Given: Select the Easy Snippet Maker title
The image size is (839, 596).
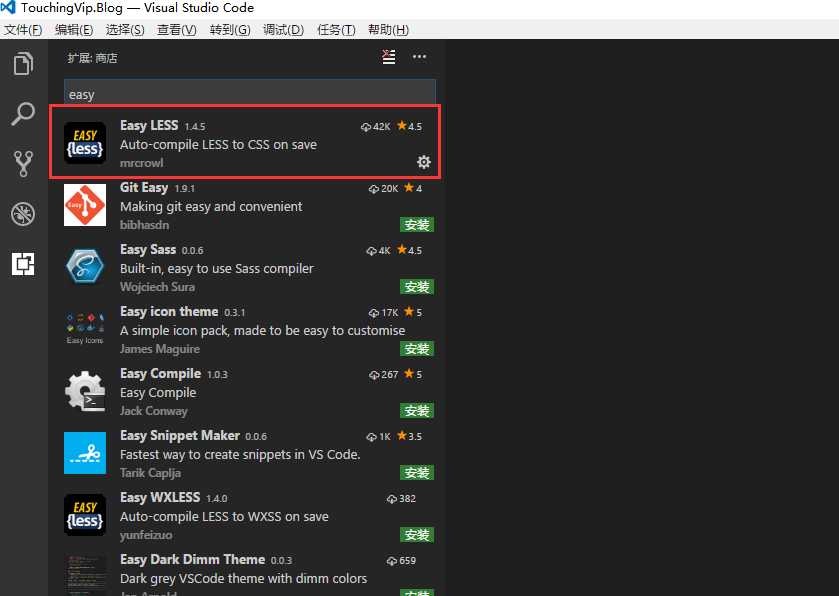Looking at the screenshot, I should (x=180, y=435).
